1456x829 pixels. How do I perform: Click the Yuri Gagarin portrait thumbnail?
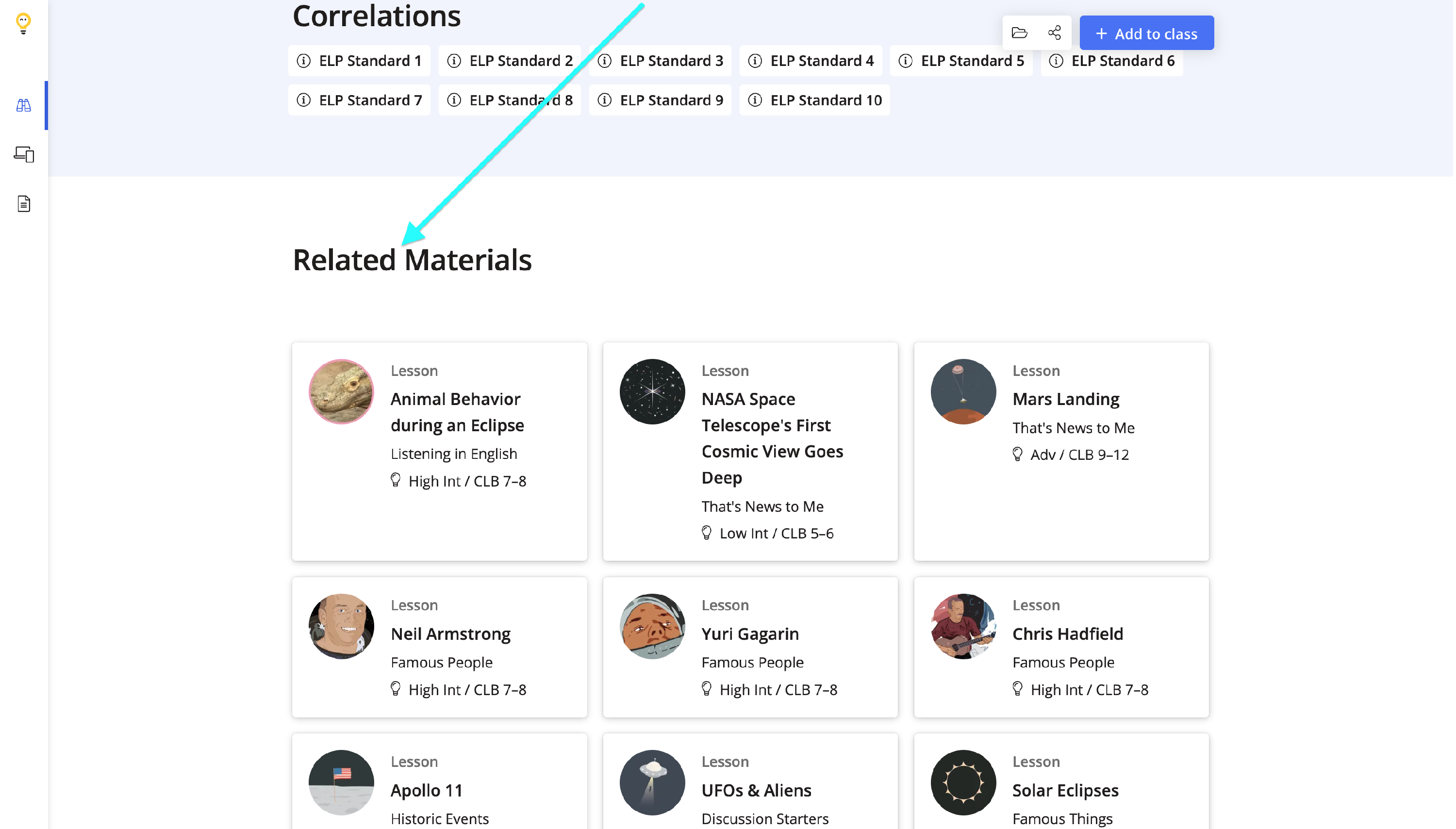(x=653, y=627)
